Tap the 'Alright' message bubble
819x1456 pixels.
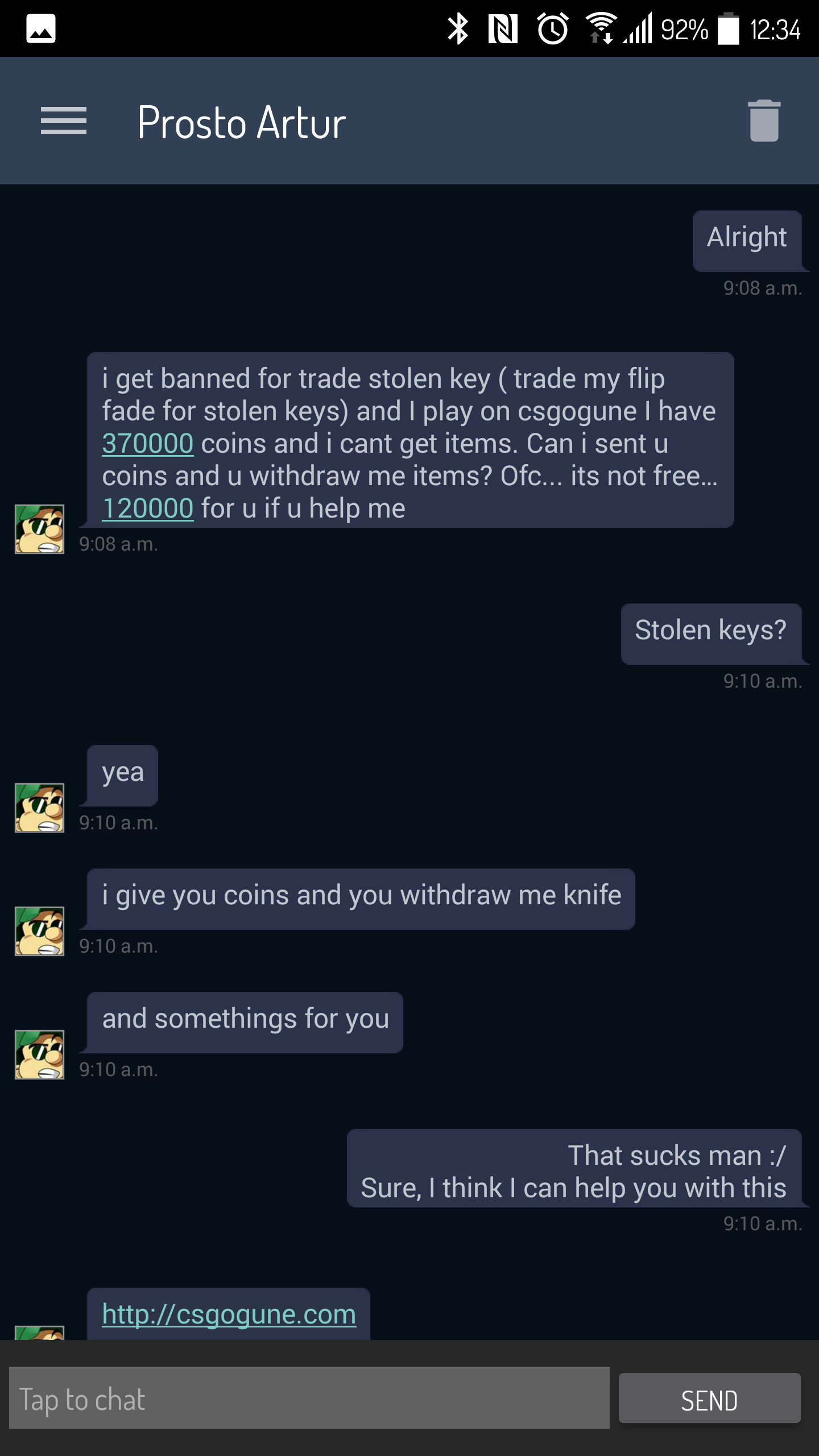coord(747,238)
